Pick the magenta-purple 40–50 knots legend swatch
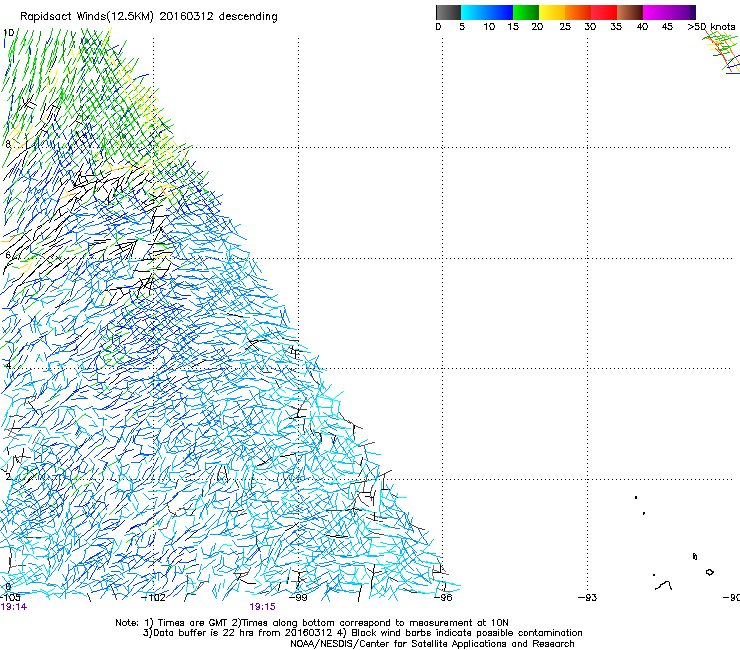The width and height of the screenshot is (740, 650). click(669, 12)
